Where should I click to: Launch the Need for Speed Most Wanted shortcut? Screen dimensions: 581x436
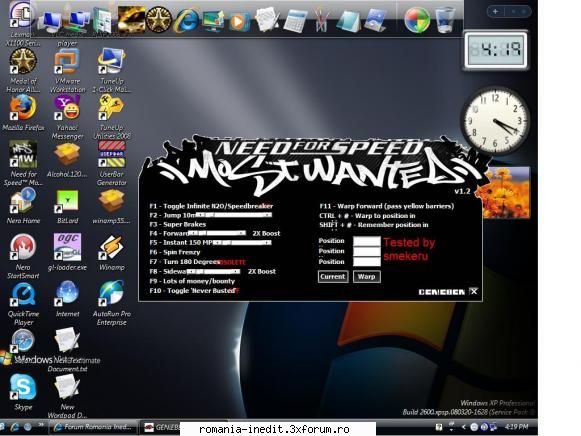point(23,163)
